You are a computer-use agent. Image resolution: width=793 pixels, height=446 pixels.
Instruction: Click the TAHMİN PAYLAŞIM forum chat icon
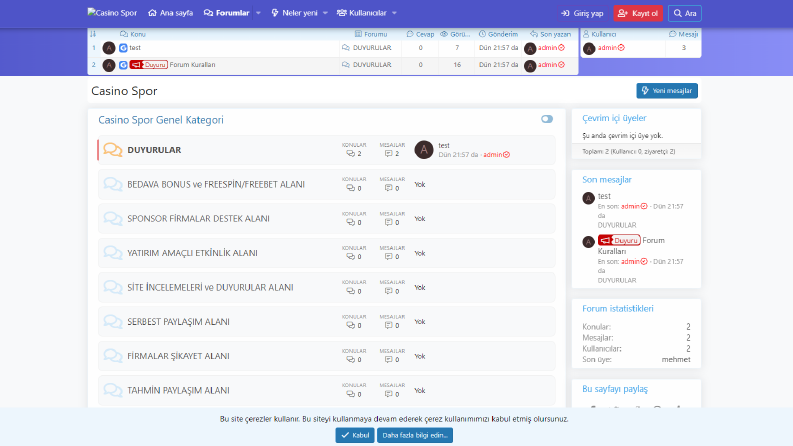tap(113, 390)
